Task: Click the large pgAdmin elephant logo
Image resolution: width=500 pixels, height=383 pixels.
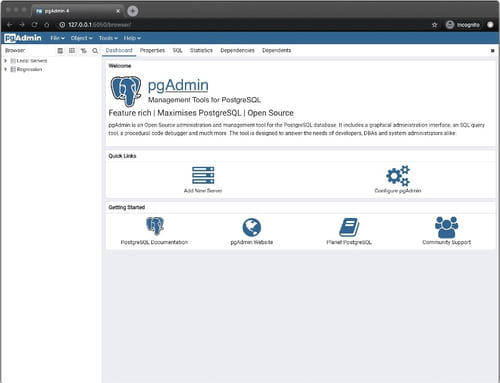Action: pyautogui.click(x=126, y=91)
